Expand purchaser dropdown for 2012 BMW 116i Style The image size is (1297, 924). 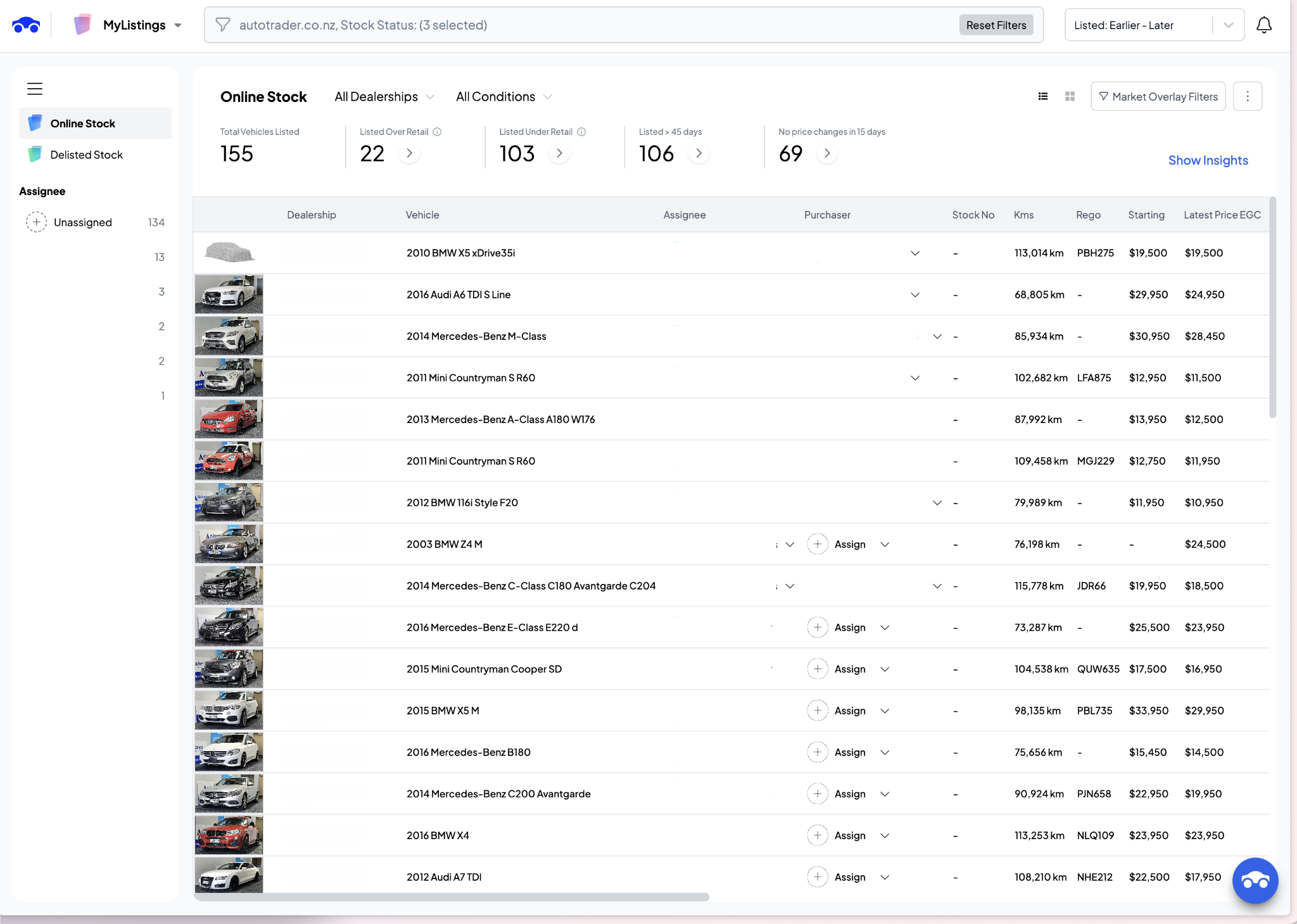pyautogui.click(x=937, y=503)
